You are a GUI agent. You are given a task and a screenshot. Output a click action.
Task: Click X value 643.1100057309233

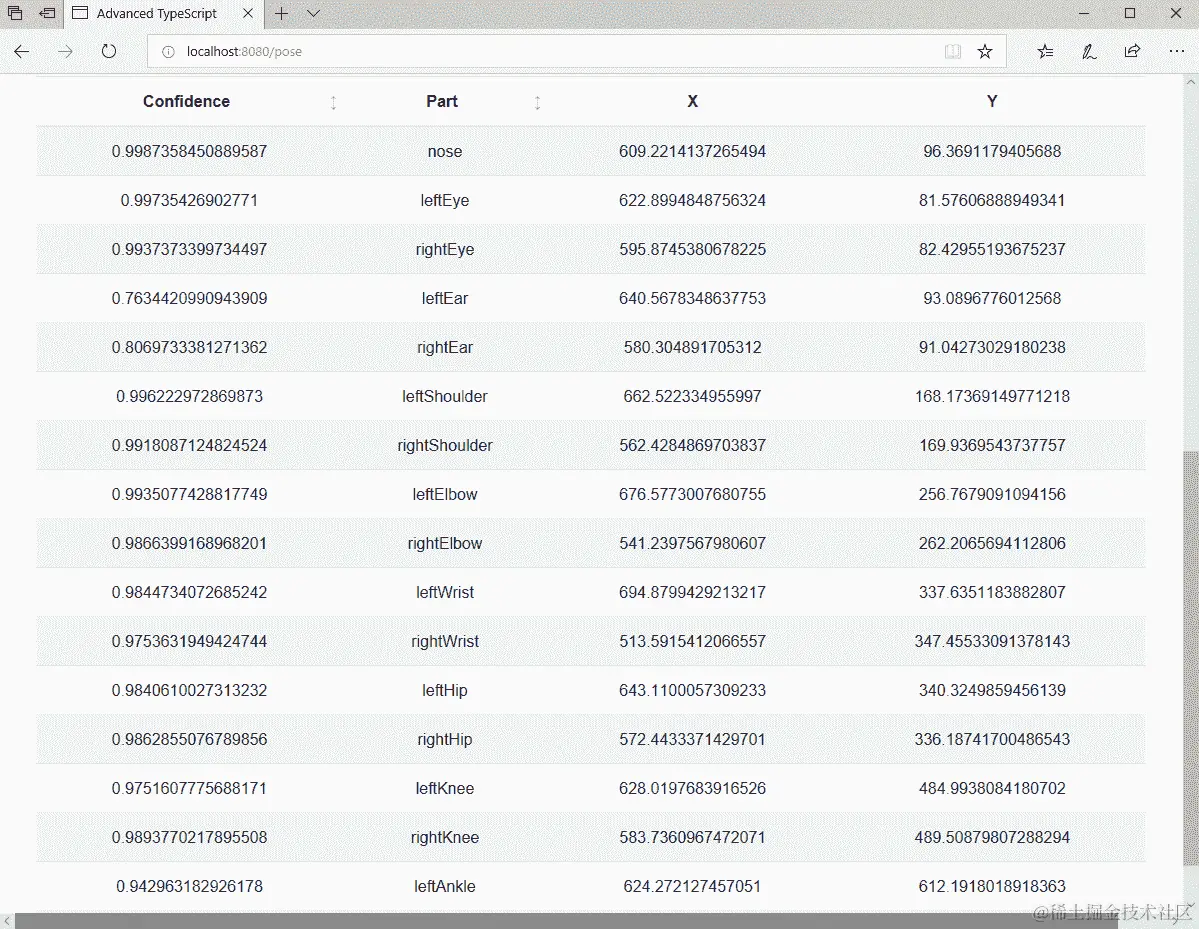[x=692, y=690]
